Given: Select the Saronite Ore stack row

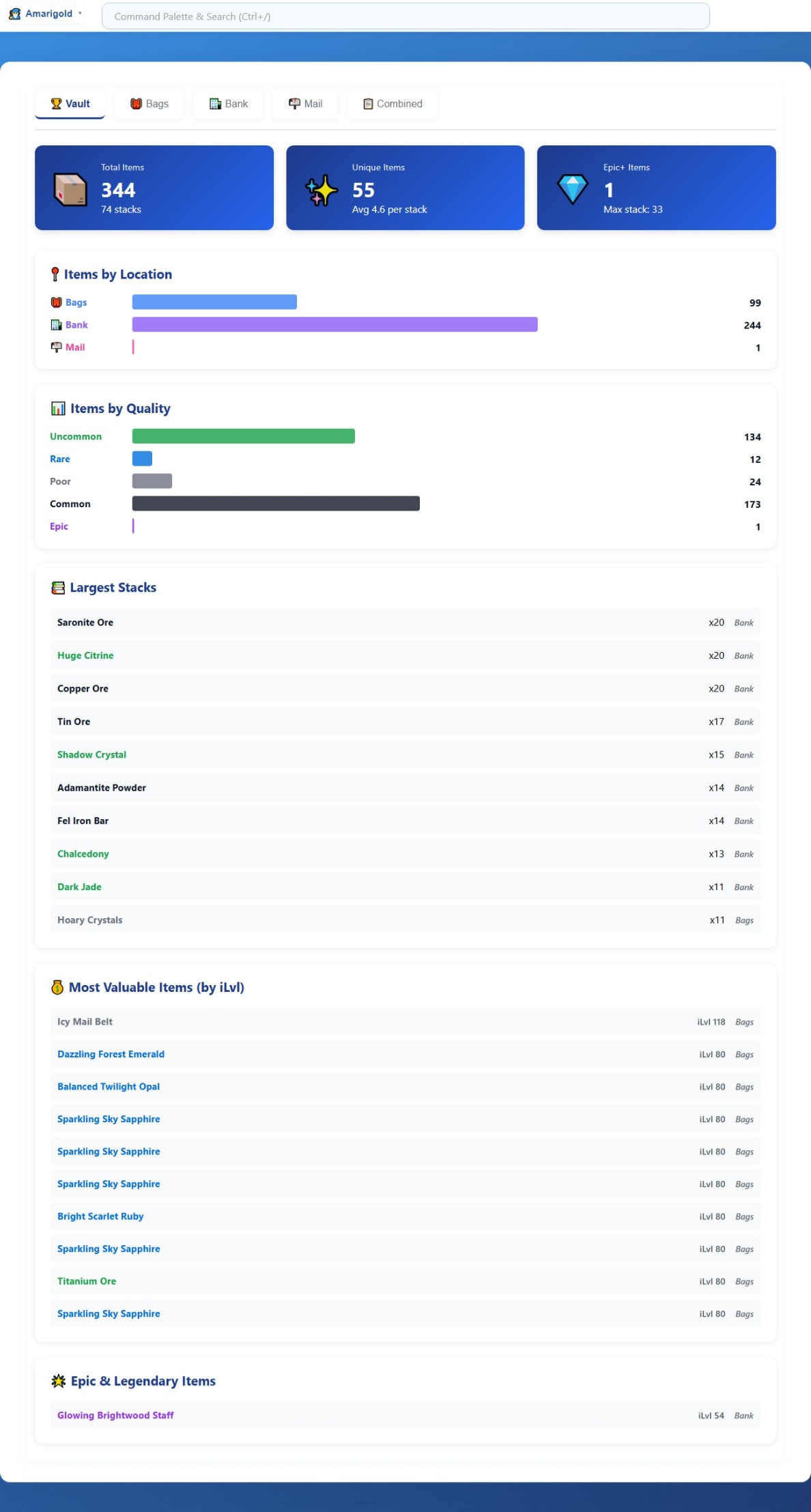Looking at the screenshot, I should (x=405, y=623).
